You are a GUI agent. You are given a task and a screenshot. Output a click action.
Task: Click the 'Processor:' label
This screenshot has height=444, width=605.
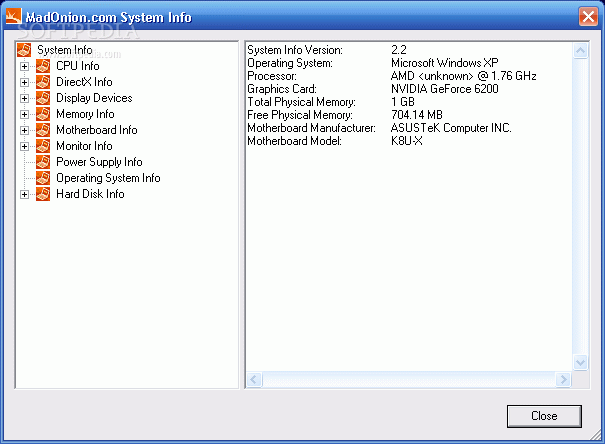[x=272, y=76]
